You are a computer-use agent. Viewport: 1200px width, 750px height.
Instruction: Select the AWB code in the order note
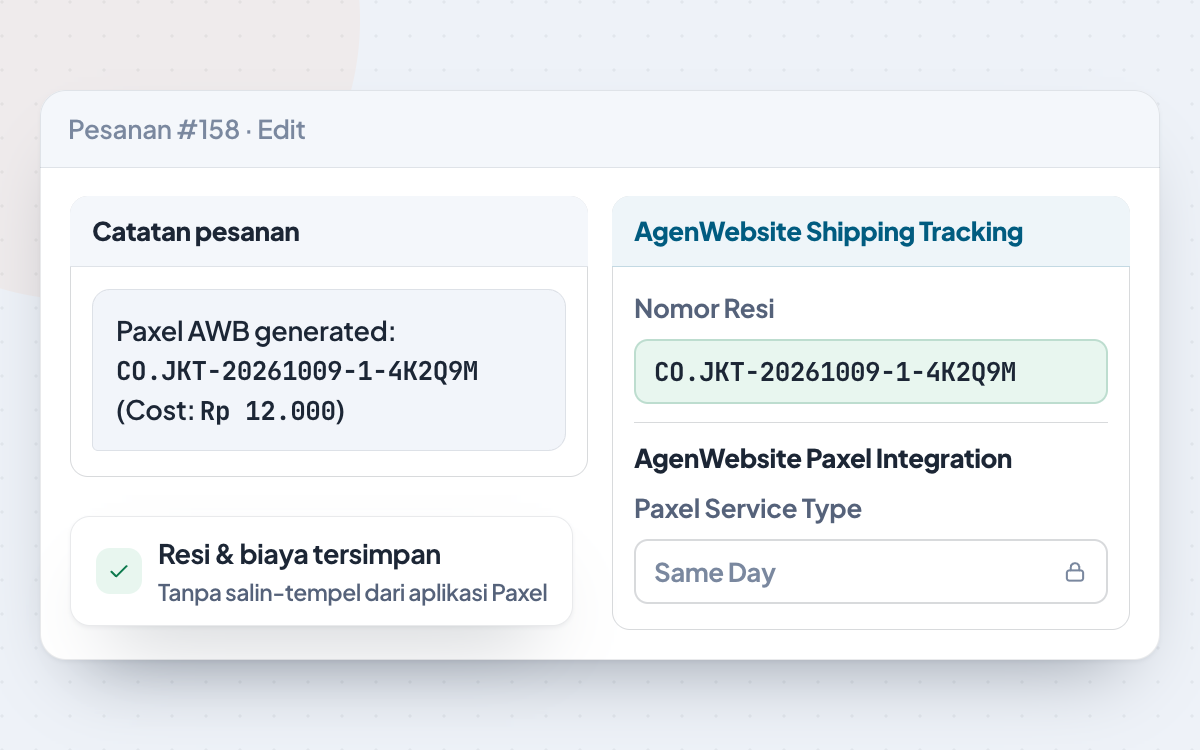pos(297,372)
